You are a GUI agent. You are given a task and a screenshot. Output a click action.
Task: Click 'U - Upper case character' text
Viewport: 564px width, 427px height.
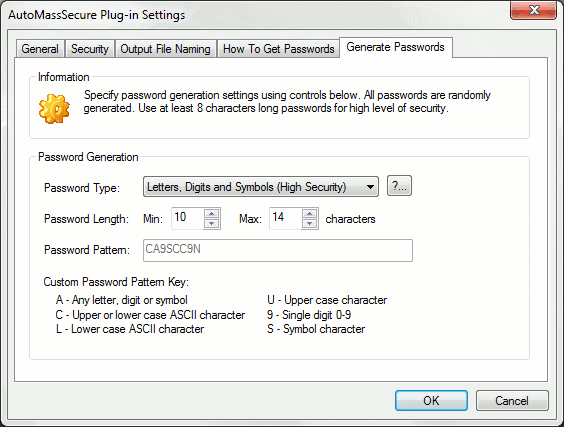tap(327, 300)
